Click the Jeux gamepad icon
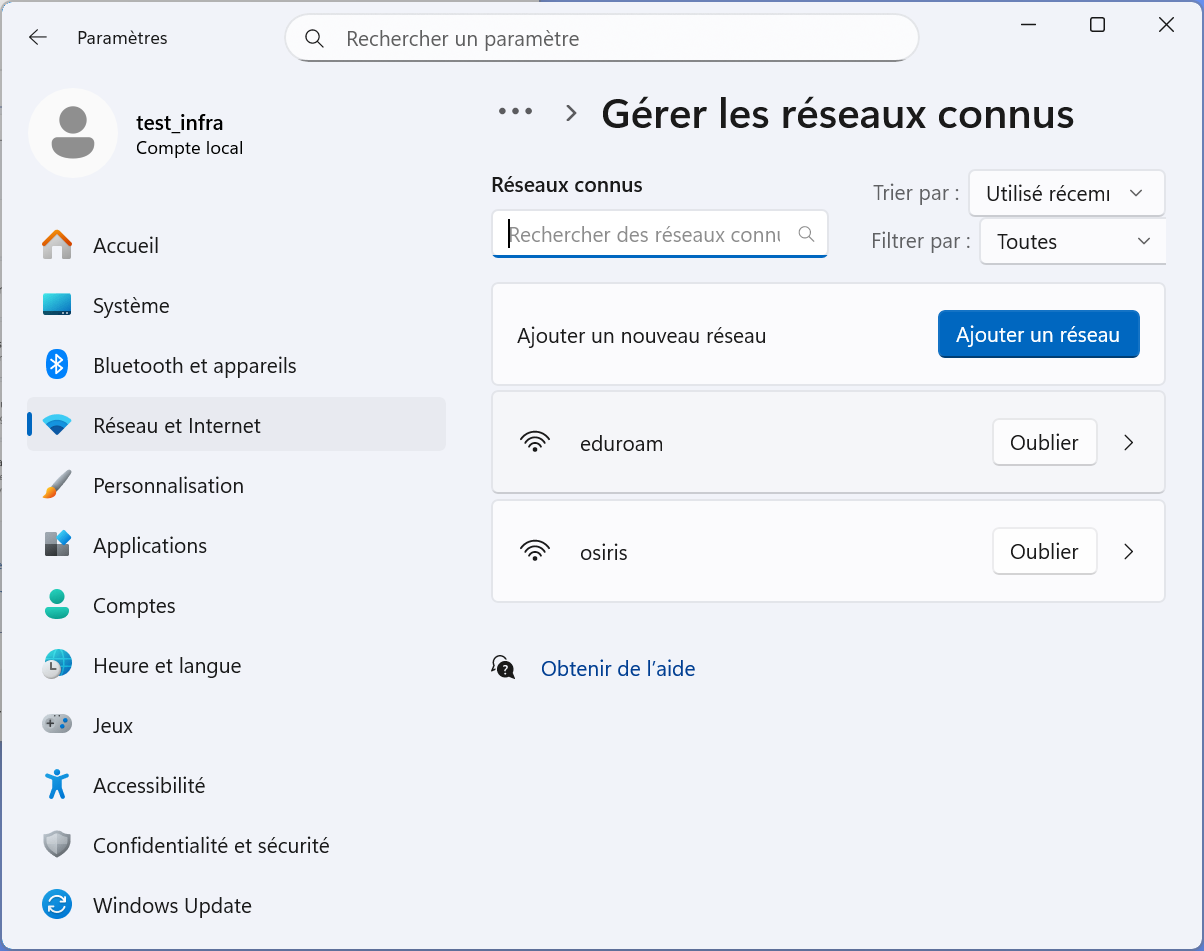 57,725
